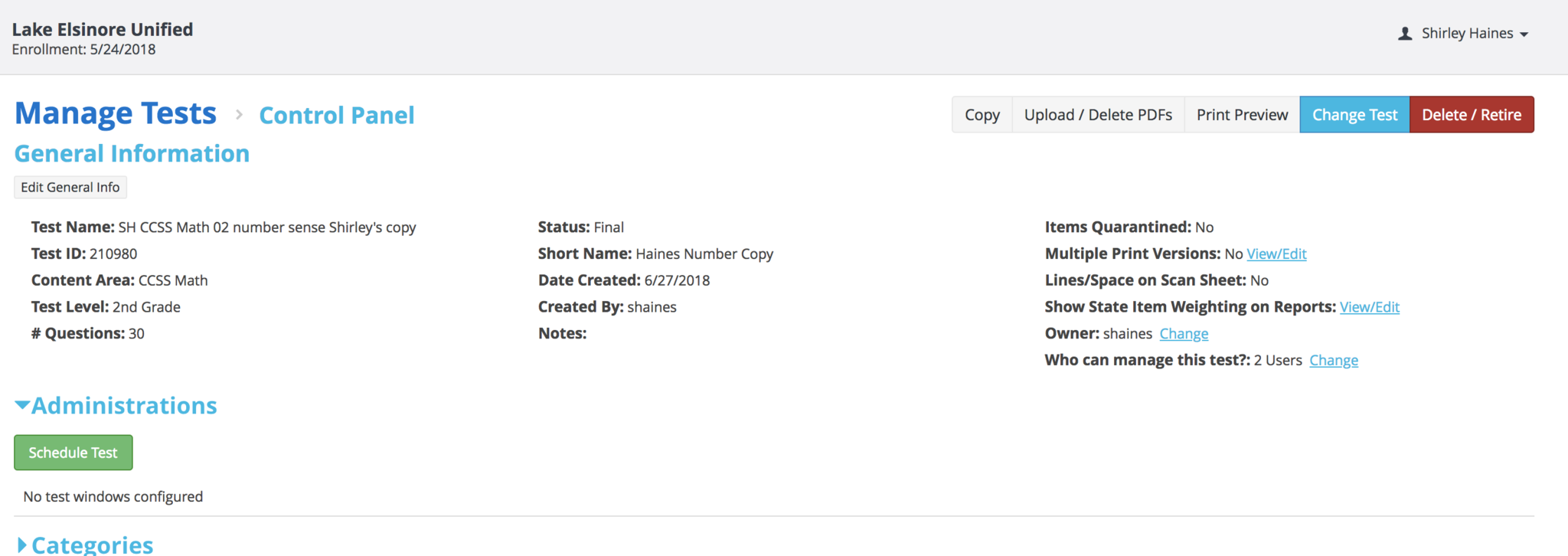Click Edit General Info button
The image size is (1568, 556).
[x=70, y=188]
